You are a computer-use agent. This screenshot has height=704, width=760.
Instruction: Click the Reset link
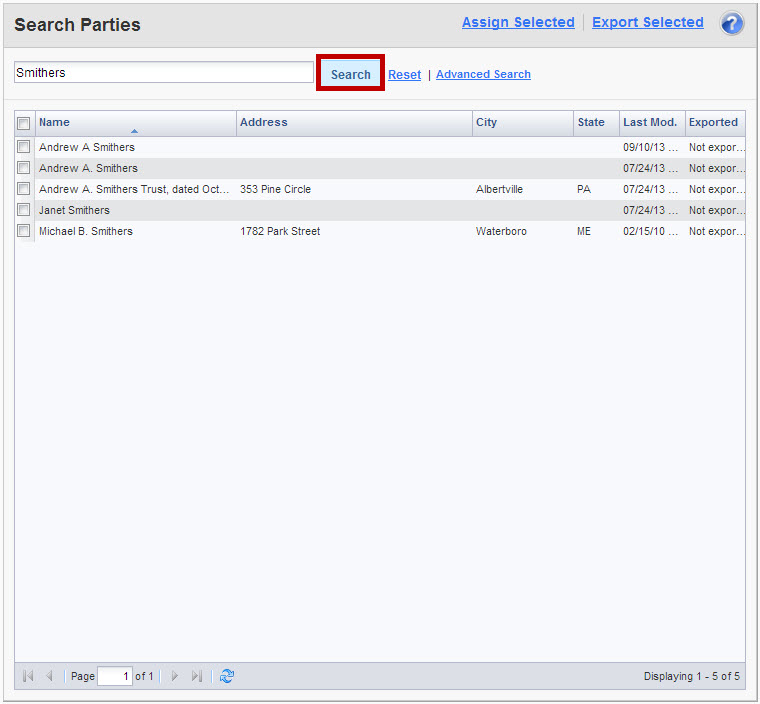point(405,75)
